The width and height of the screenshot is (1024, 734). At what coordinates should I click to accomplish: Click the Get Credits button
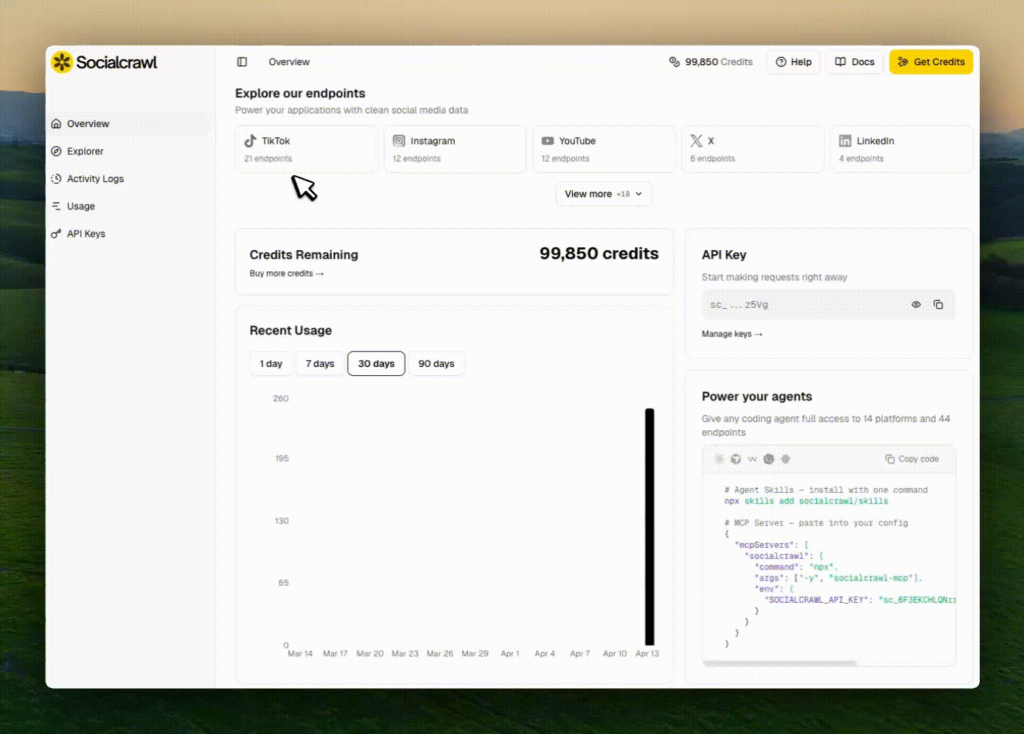(x=931, y=62)
